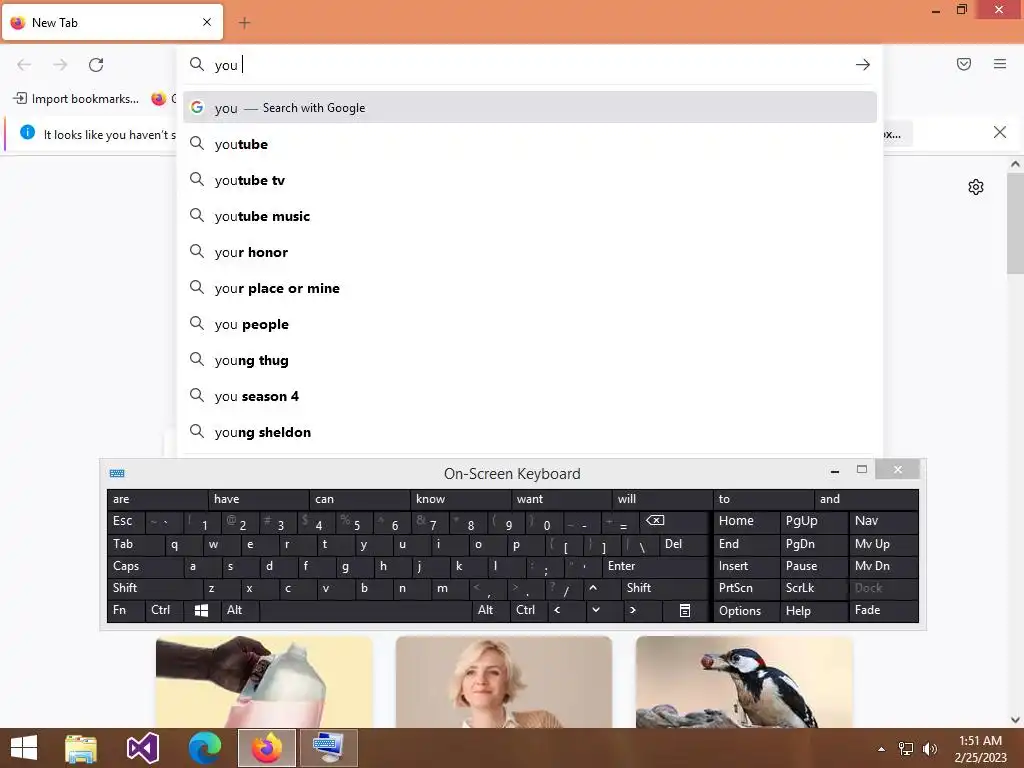Select the 'your place or mine' suggestion
This screenshot has width=1024, height=768.
click(530, 287)
